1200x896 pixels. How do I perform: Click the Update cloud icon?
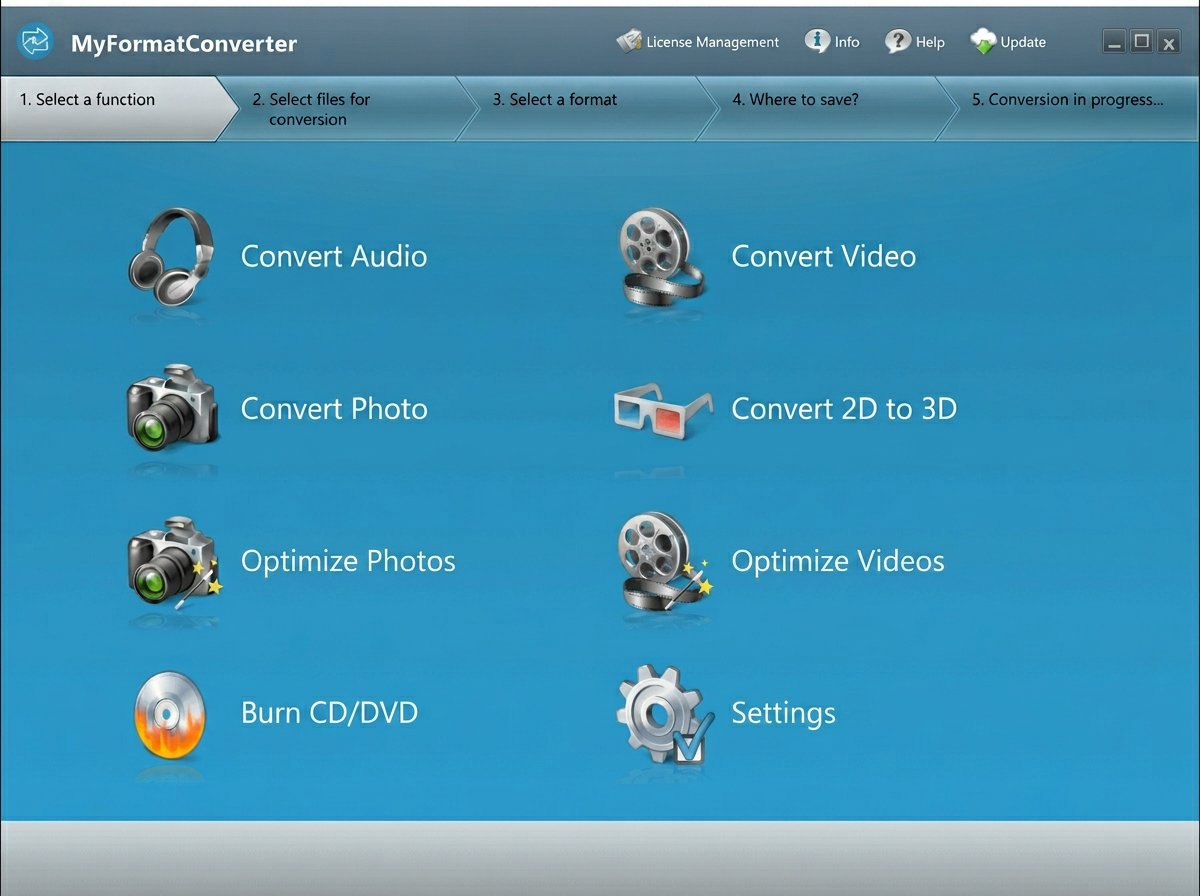click(983, 42)
